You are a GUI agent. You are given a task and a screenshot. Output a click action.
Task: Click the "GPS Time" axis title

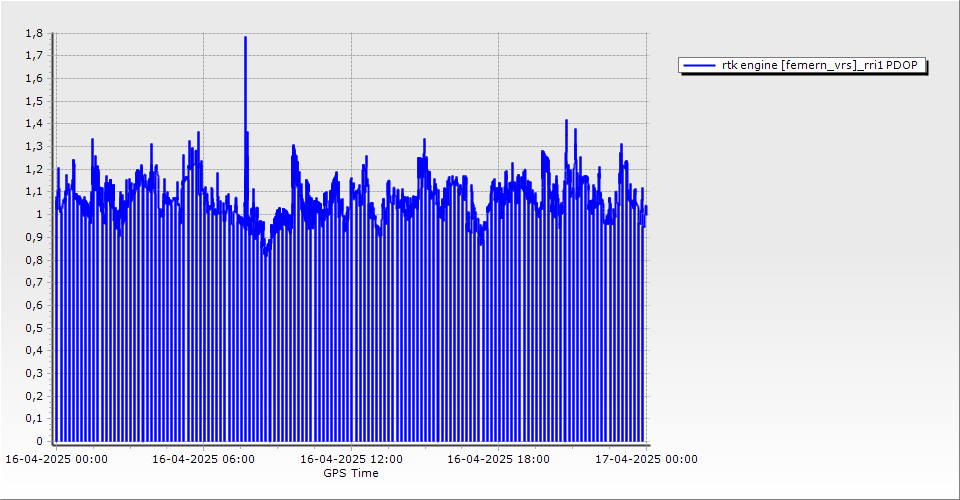click(350, 473)
